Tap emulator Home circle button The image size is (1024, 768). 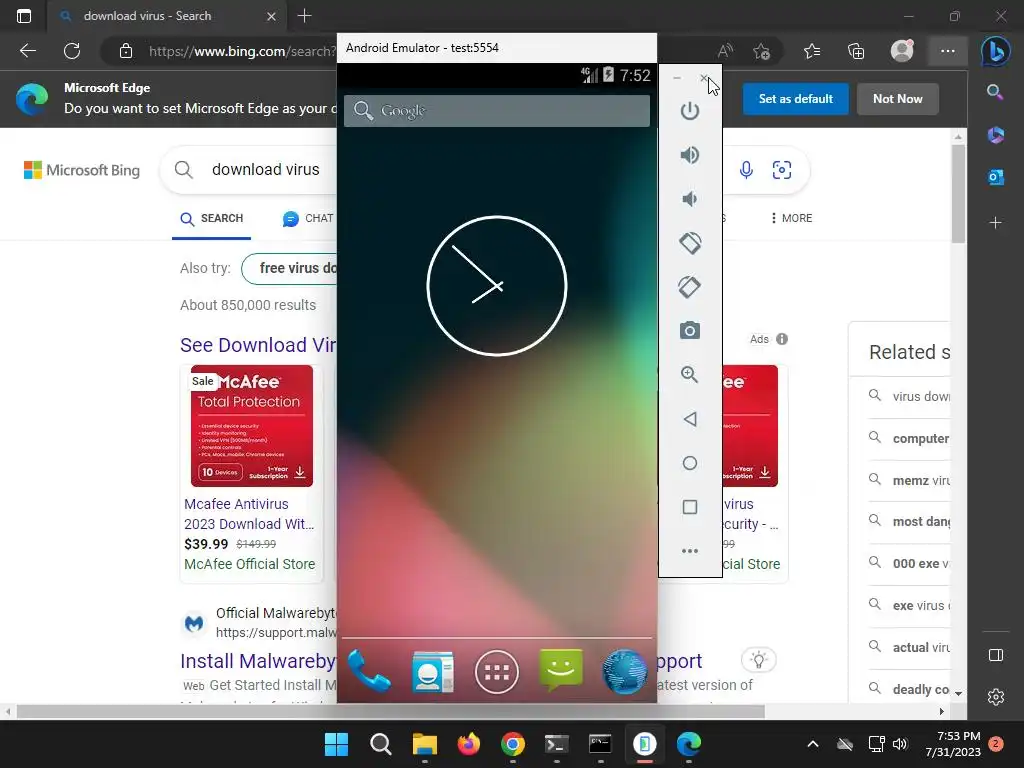pos(690,463)
